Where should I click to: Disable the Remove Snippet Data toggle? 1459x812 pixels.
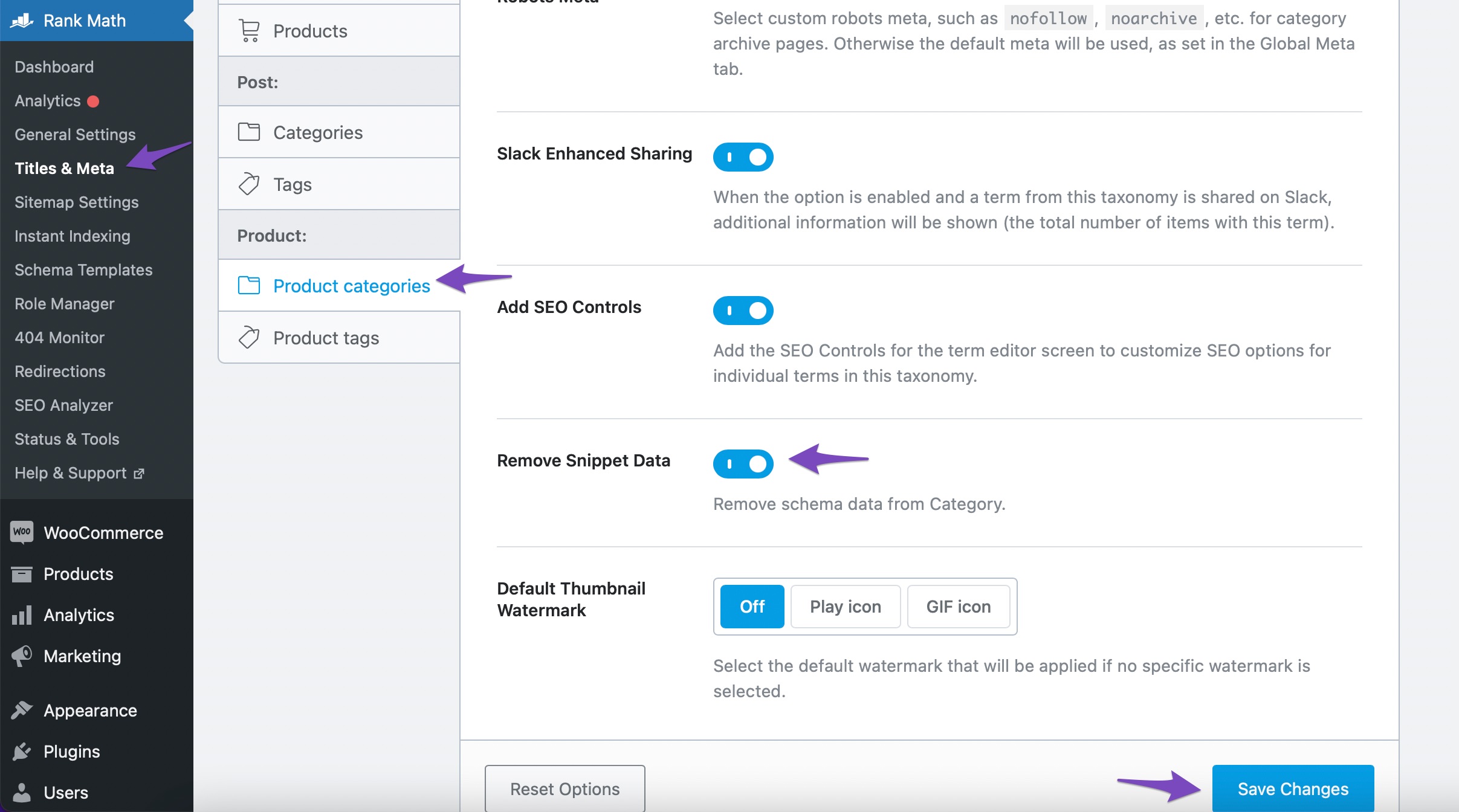coord(743,462)
